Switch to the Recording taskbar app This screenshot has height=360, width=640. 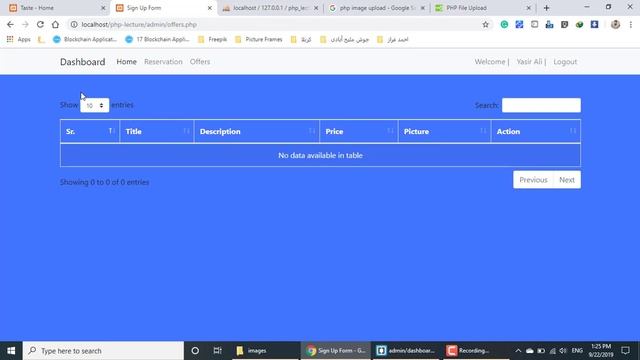pos(476,351)
